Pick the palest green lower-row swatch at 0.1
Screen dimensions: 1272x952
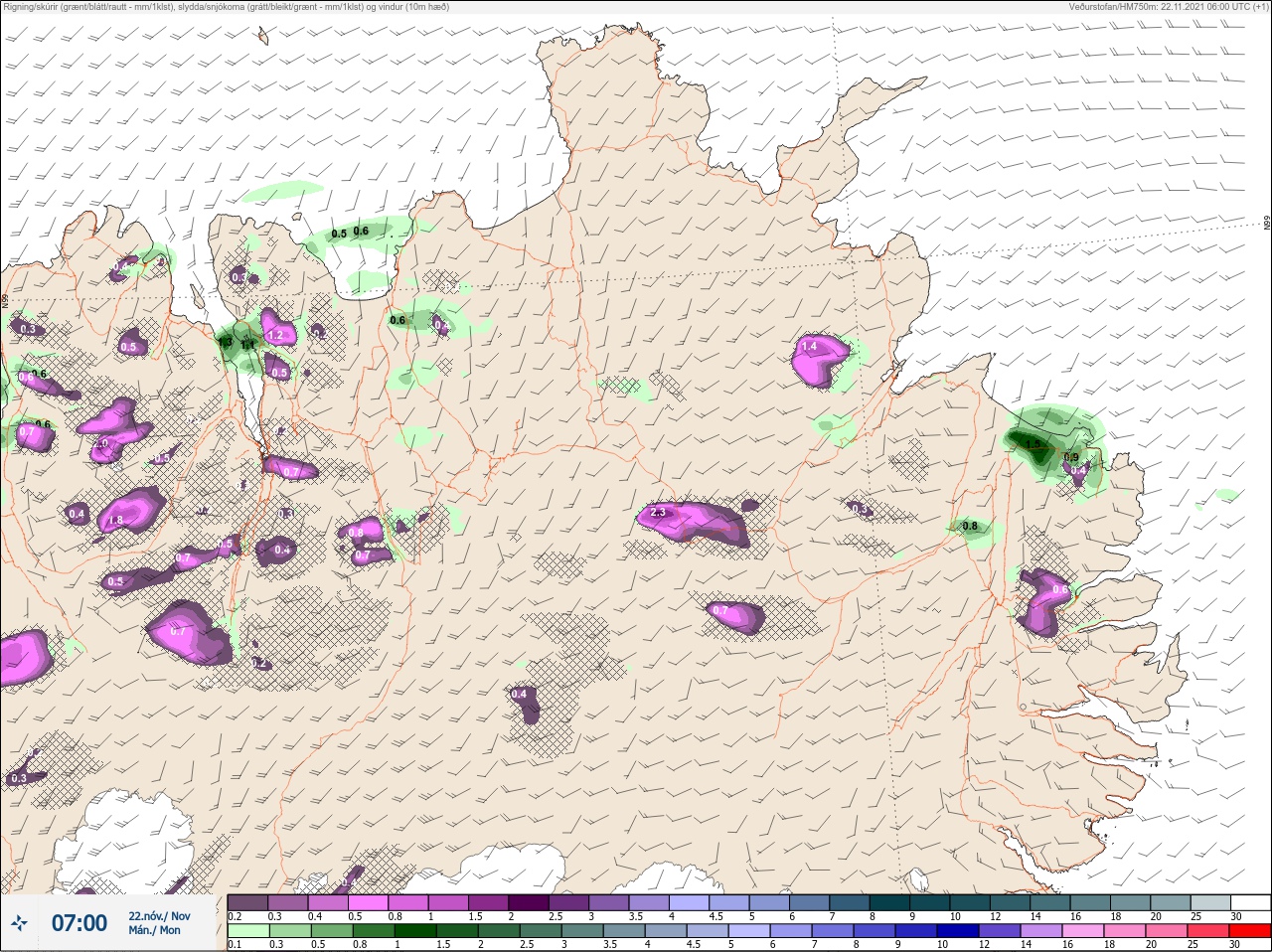point(247,931)
